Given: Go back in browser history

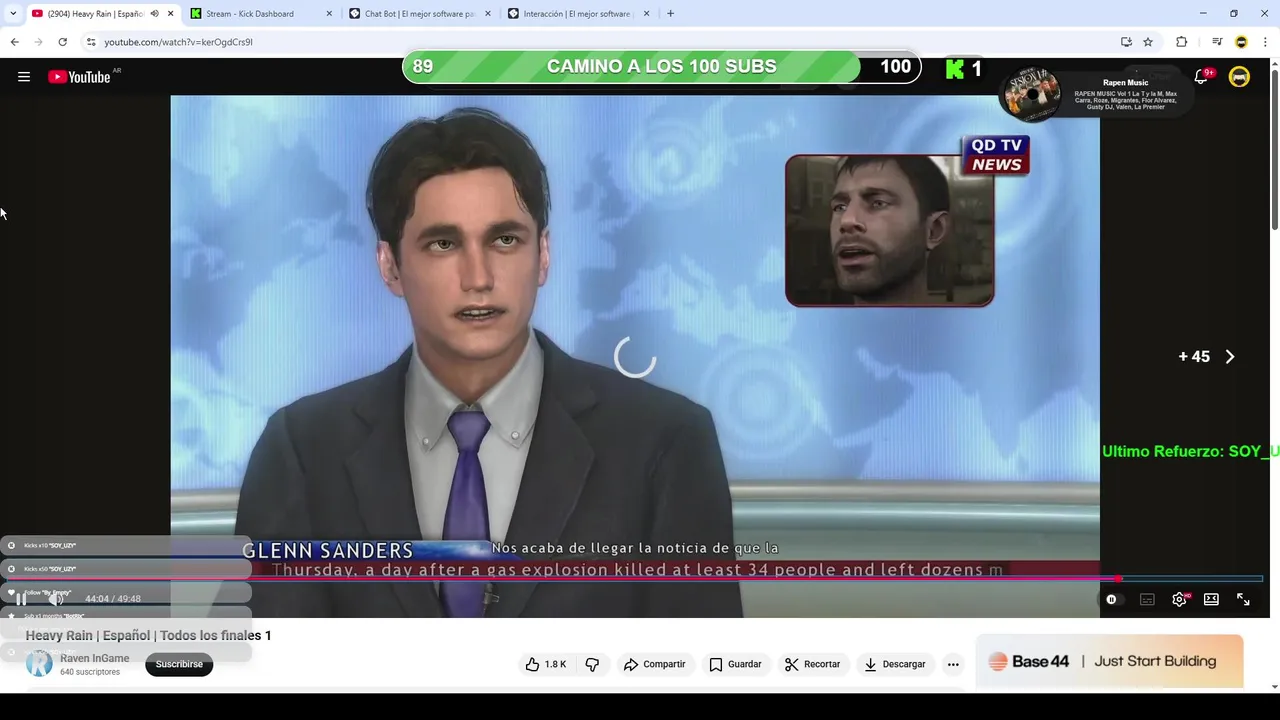Looking at the screenshot, I should tap(15, 42).
